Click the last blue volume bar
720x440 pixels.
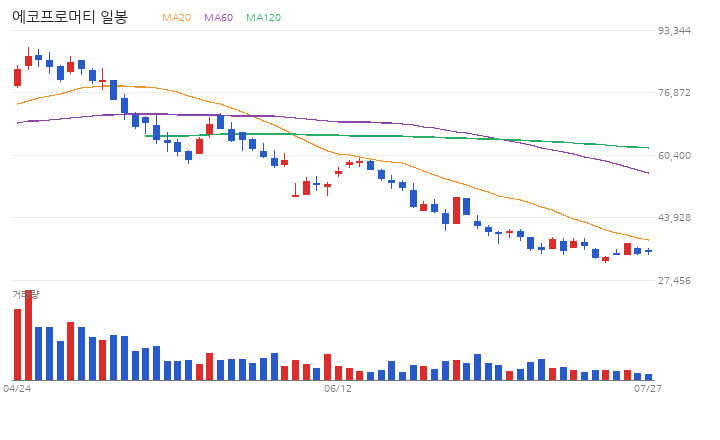point(648,377)
